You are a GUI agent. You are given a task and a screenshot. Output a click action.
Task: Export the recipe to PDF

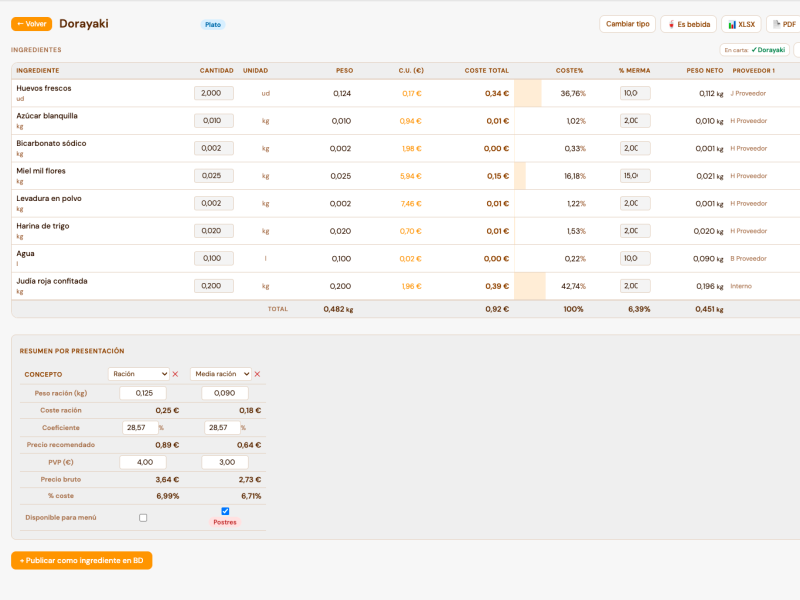[784, 24]
